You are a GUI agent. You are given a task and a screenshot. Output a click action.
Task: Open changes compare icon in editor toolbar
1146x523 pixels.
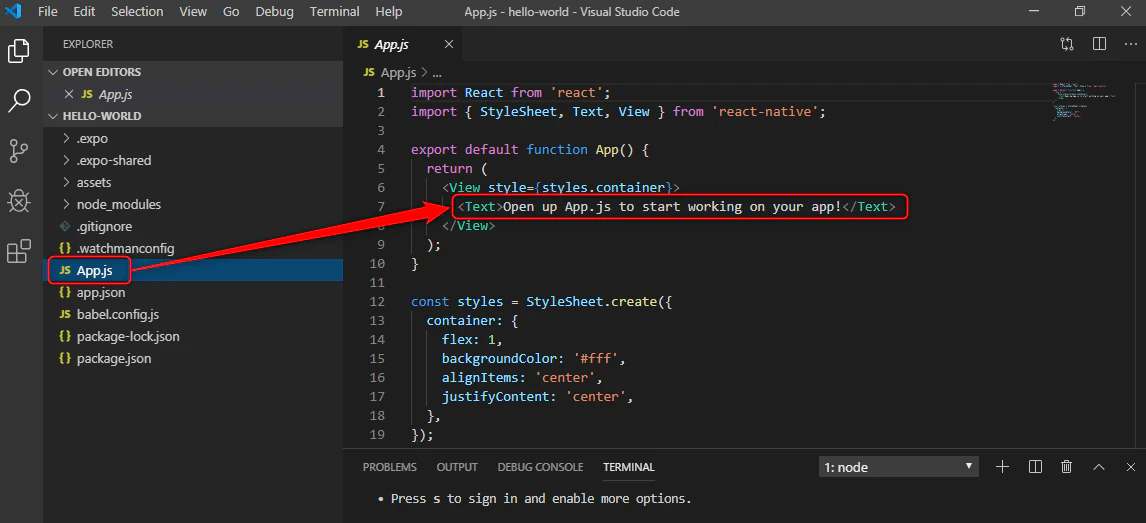1067,45
